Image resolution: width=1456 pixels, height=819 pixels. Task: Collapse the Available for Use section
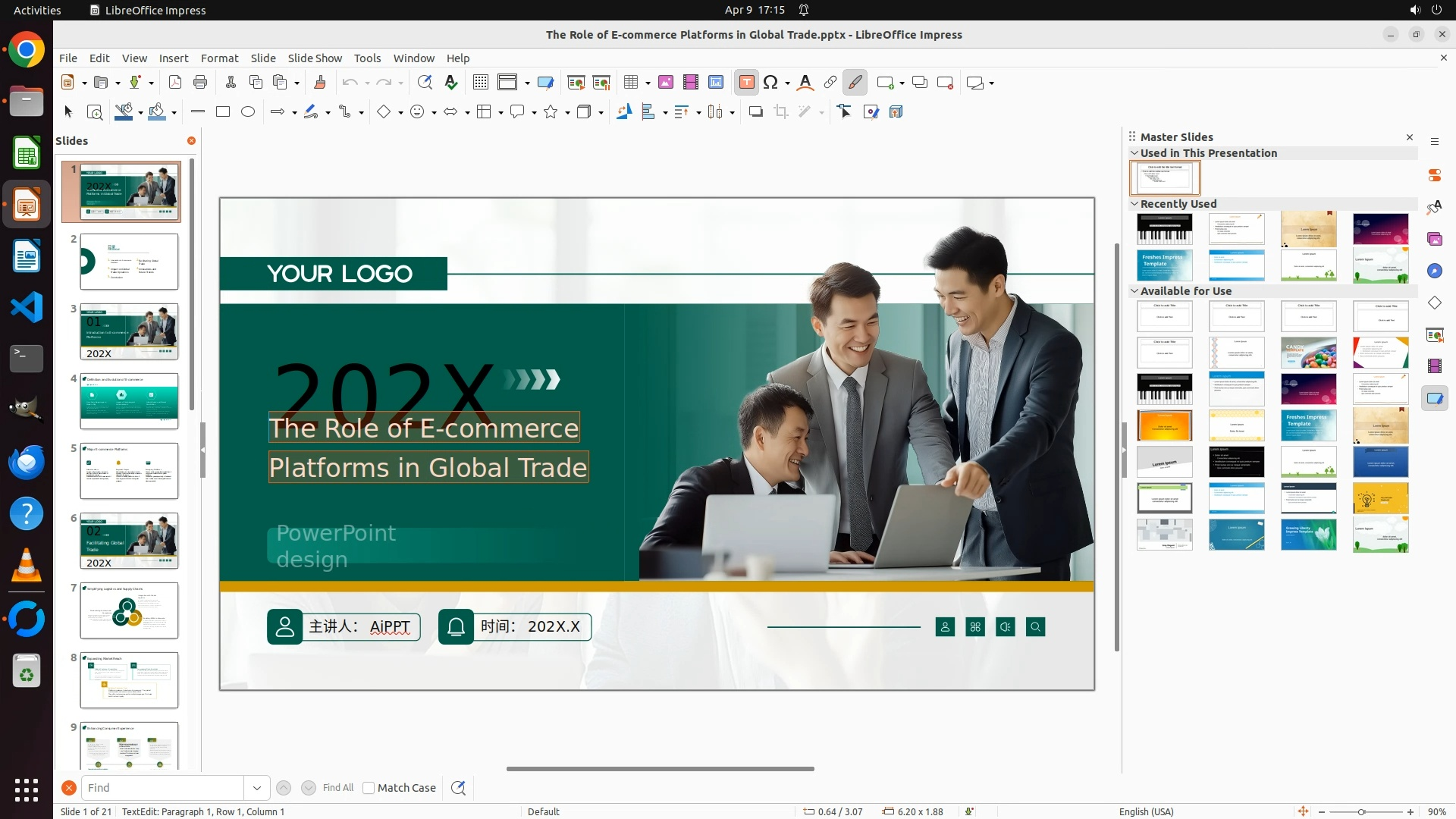coord(1134,291)
